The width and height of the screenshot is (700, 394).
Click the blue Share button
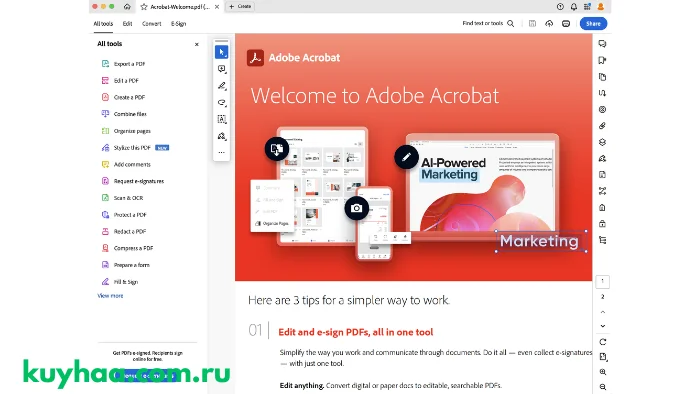(593, 24)
